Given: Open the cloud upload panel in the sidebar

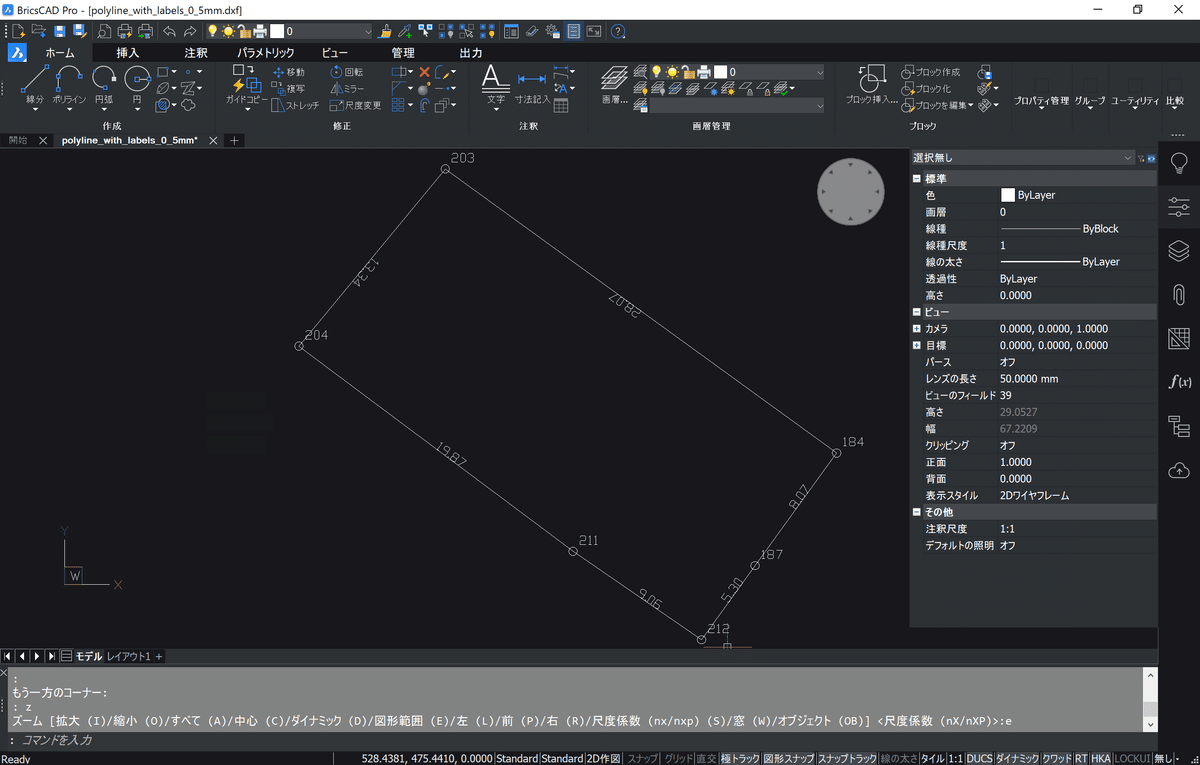Looking at the screenshot, I should pyautogui.click(x=1179, y=469).
